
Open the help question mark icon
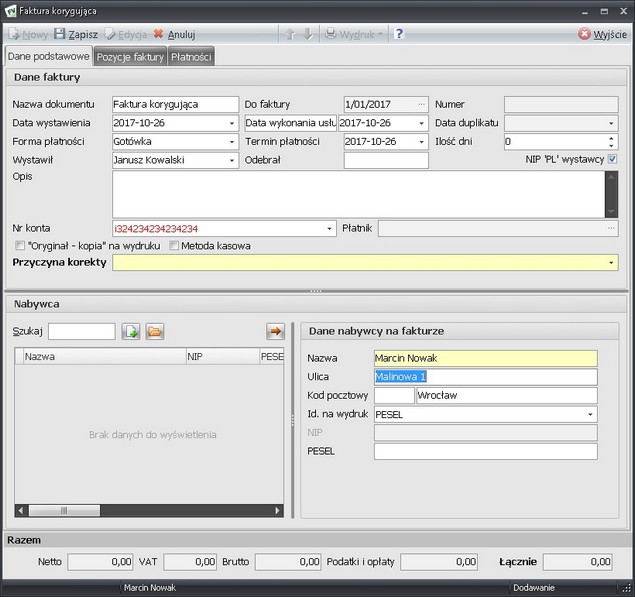click(399, 34)
